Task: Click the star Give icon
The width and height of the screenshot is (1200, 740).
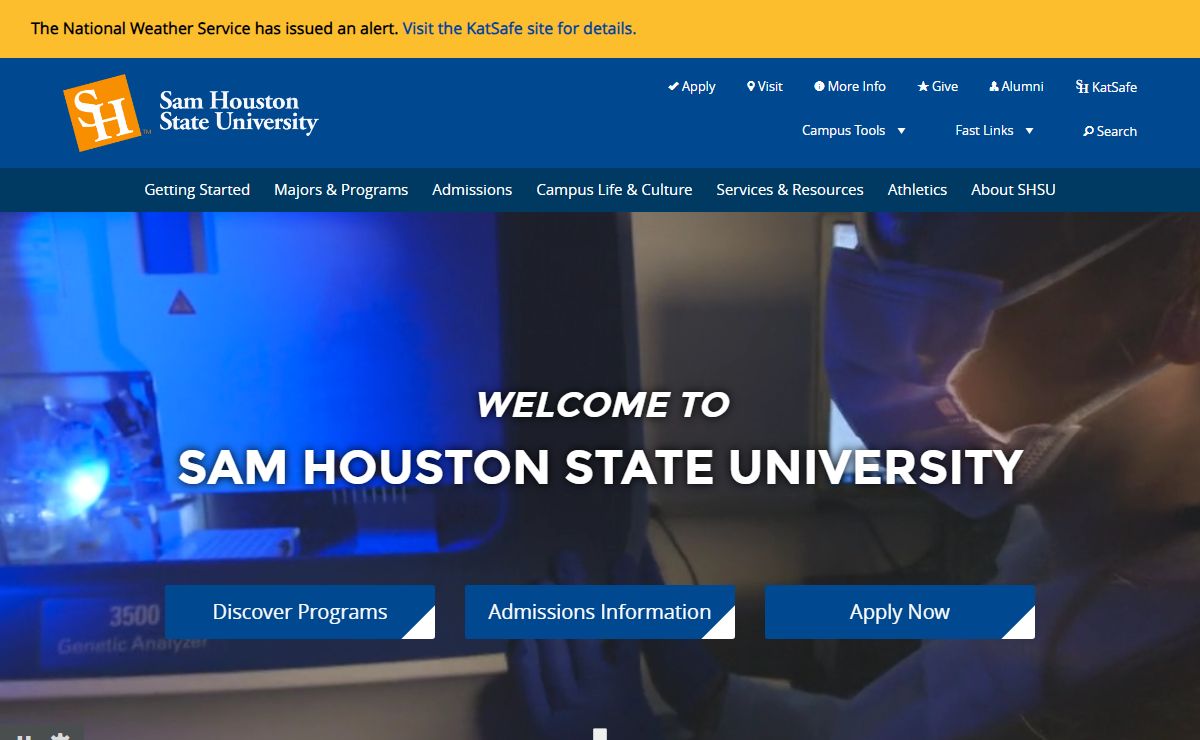Action: pyautogui.click(x=923, y=87)
